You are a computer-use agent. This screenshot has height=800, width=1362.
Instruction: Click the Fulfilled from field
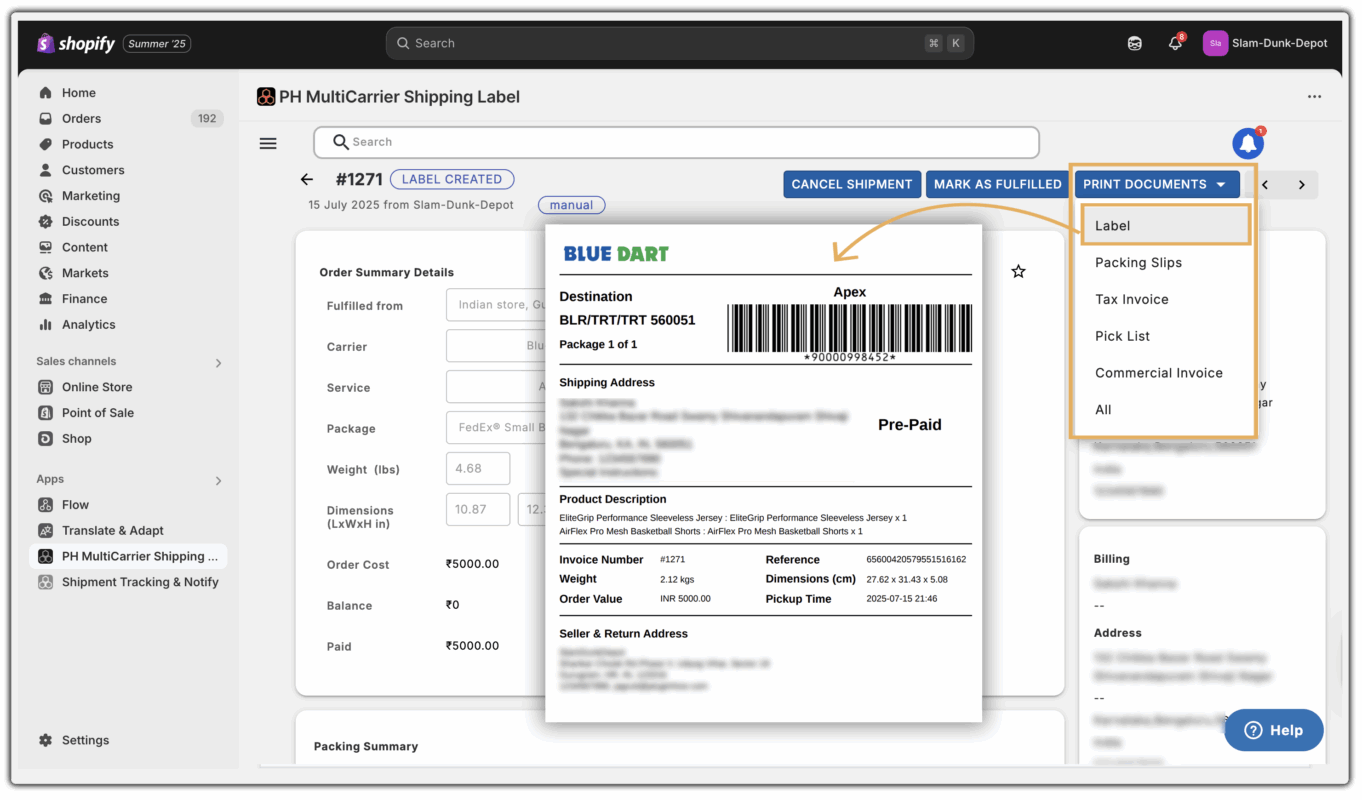click(496, 305)
